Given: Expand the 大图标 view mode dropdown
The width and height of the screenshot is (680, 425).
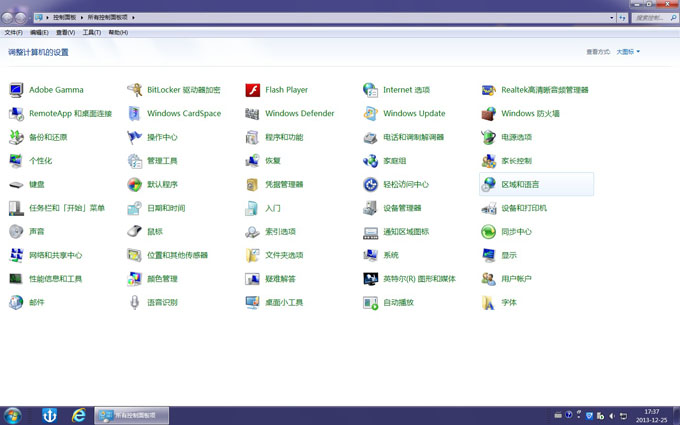Looking at the screenshot, I should pyautogui.click(x=628, y=52).
